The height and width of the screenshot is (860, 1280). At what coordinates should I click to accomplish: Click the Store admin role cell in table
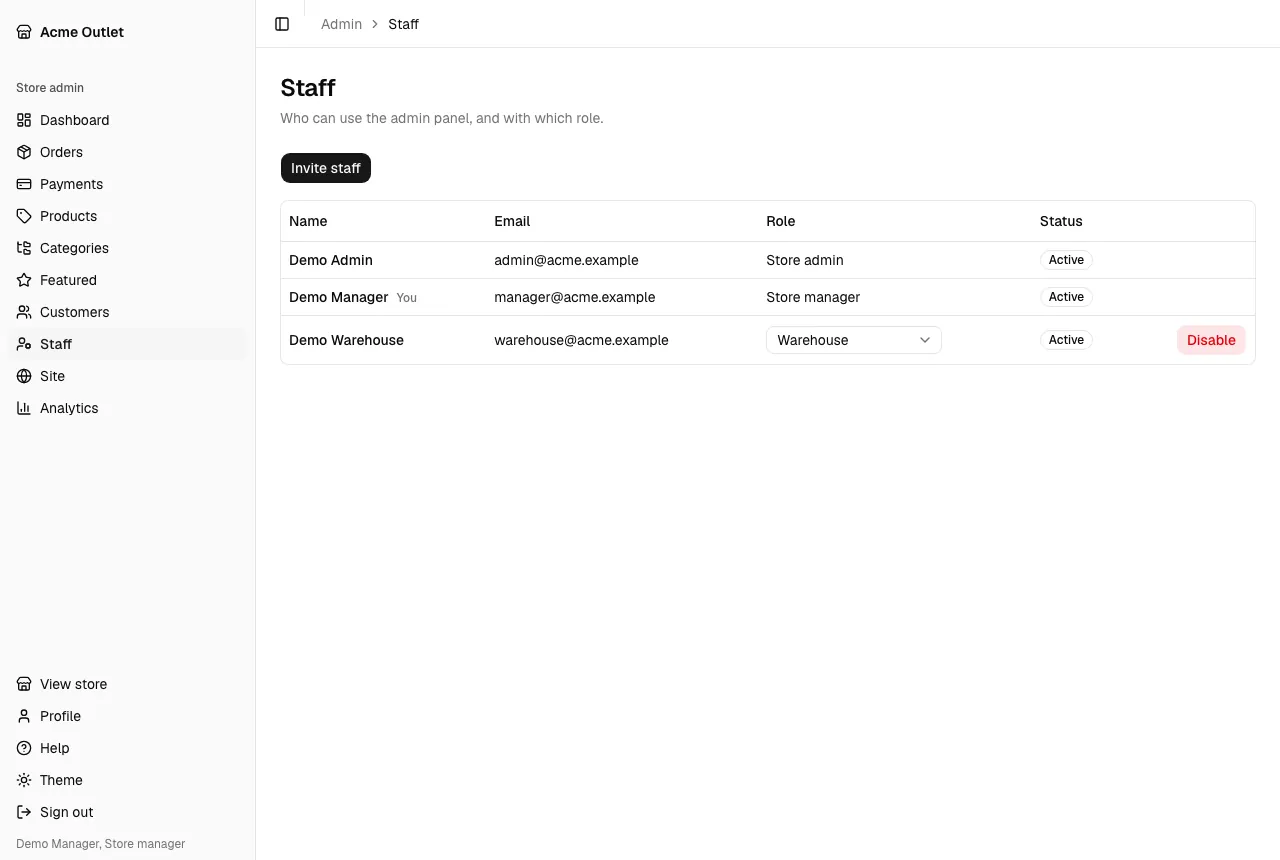(x=805, y=260)
